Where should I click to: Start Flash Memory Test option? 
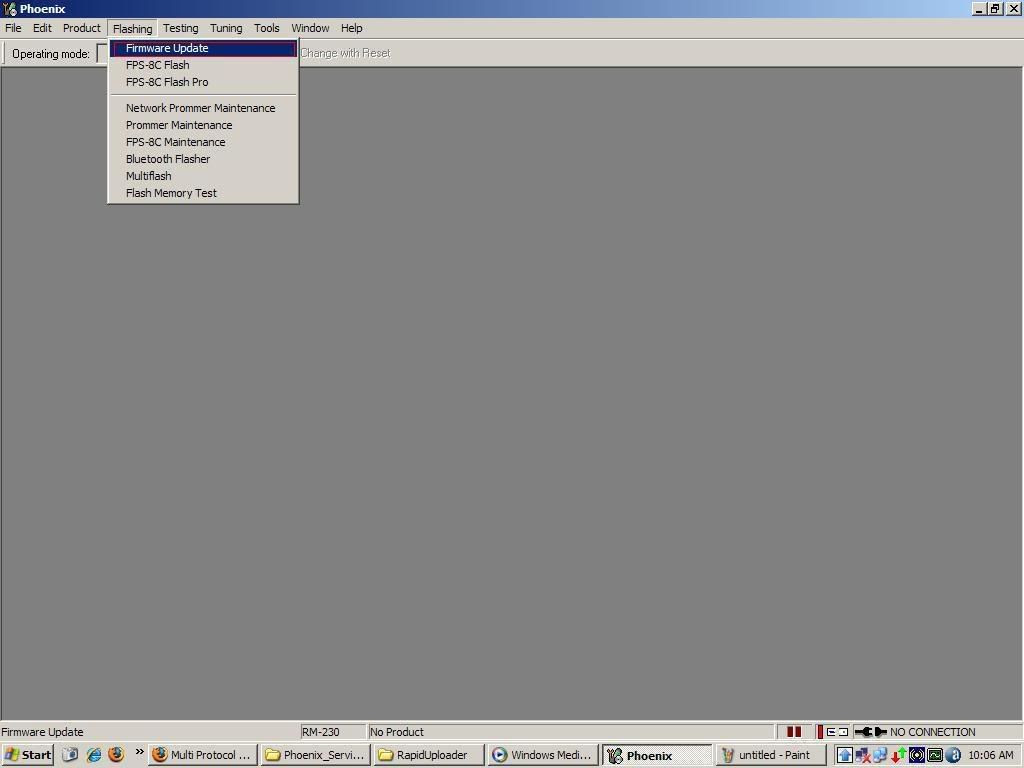coord(203,193)
